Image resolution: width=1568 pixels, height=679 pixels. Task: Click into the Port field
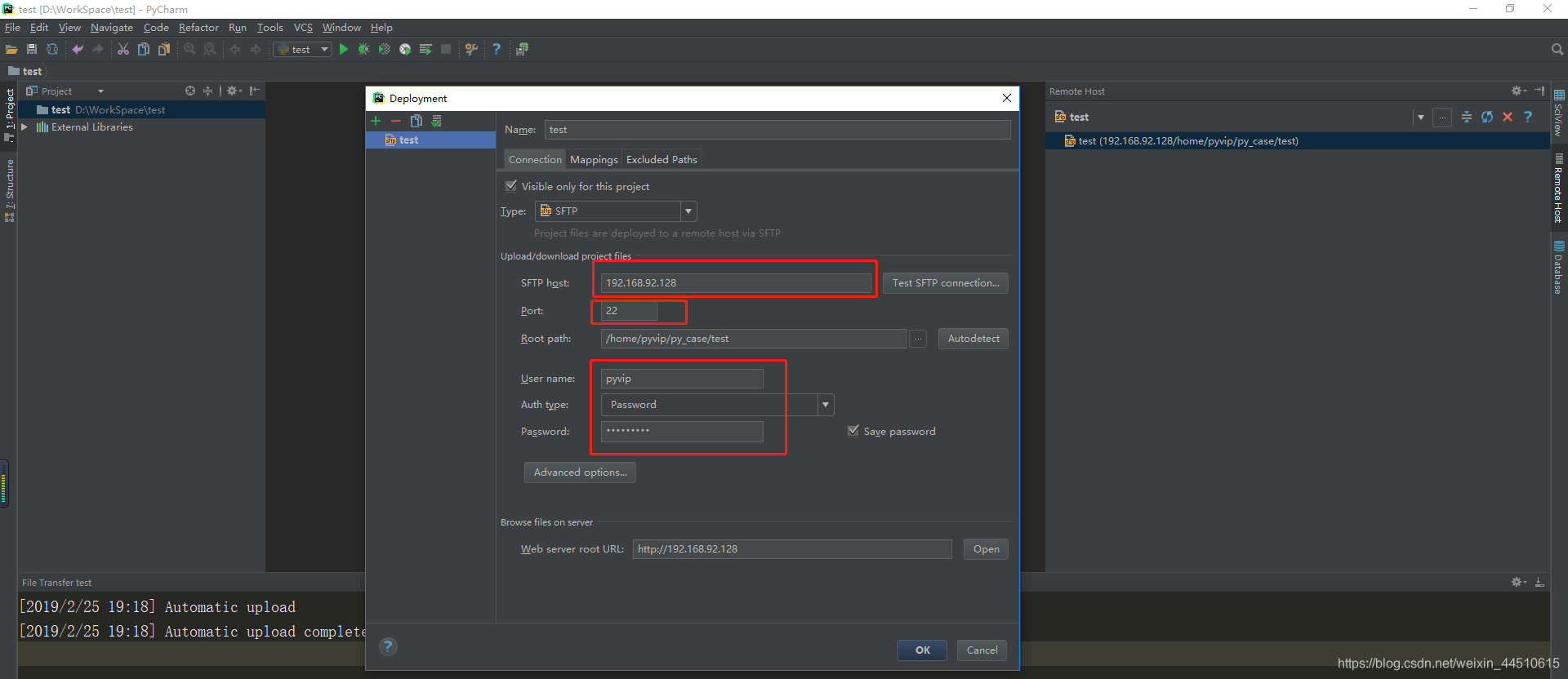[x=629, y=311]
